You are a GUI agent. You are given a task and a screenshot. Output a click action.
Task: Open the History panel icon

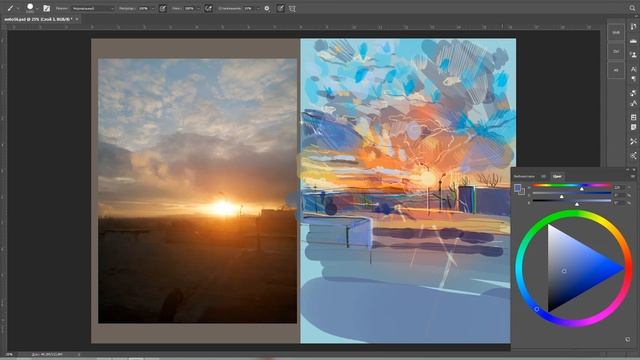(633, 27)
